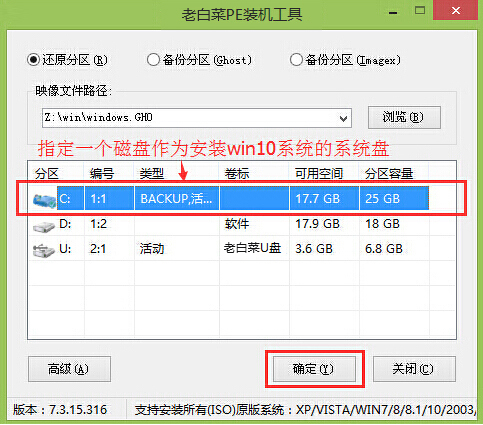Sort by the 类型 column header
Screen dimensions: 483x425
(177, 173)
